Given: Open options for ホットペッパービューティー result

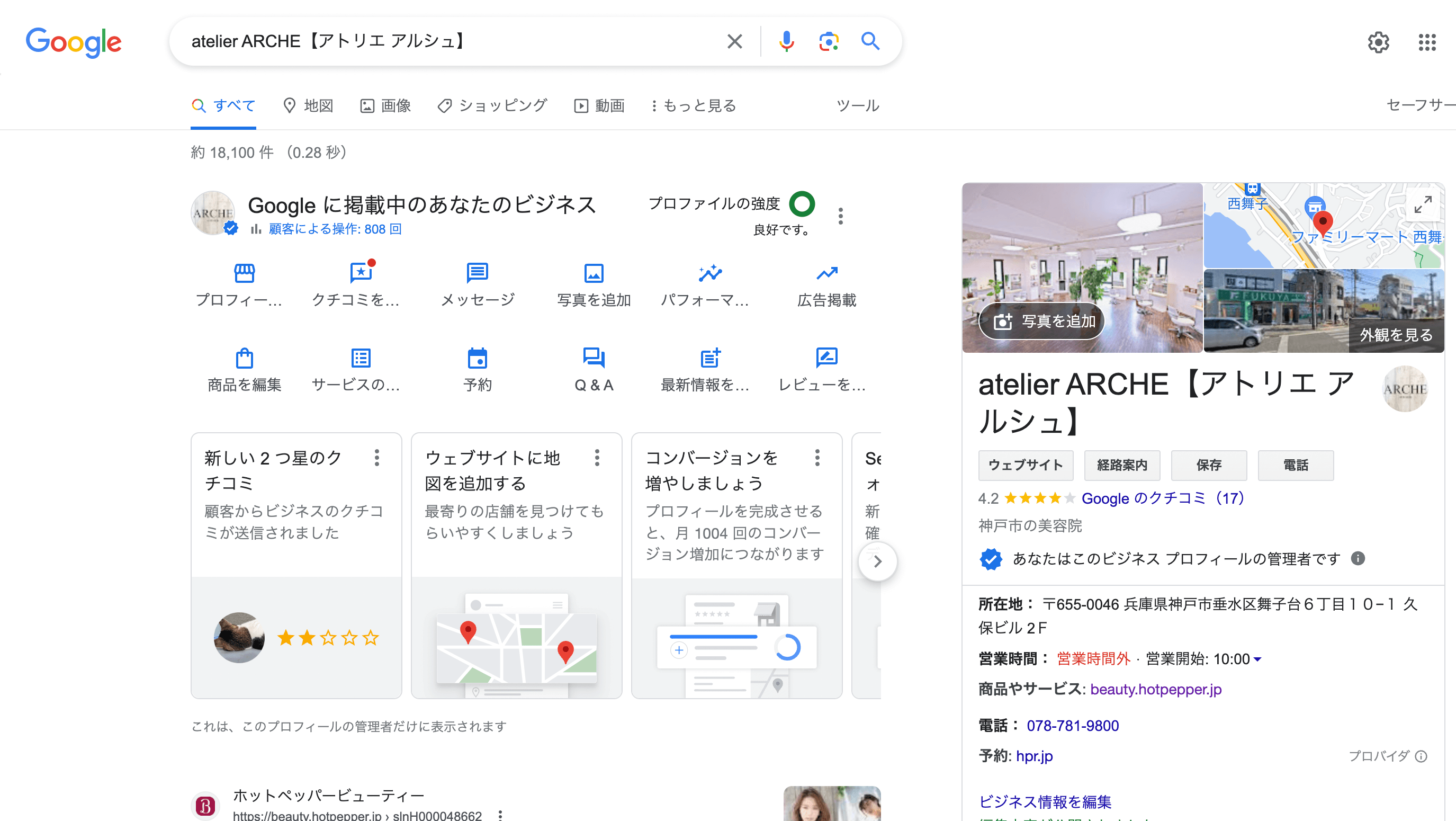Looking at the screenshot, I should pyautogui.click(x=500, y=815).
